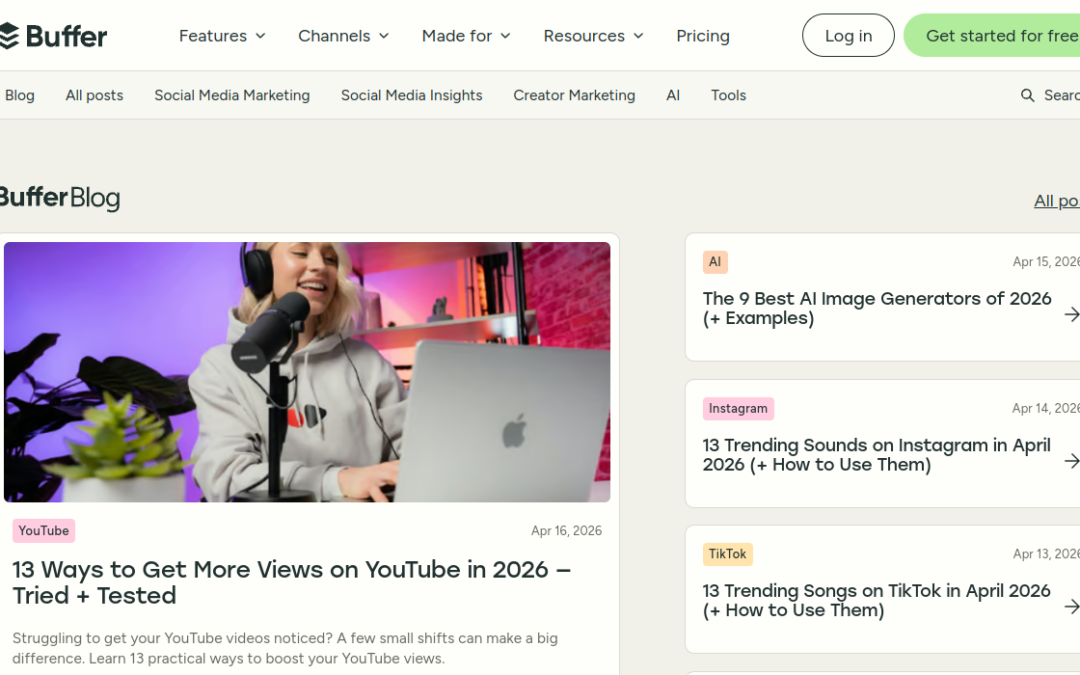Expand the Features dropdown
The width and height of the screenshot is (1080, 675).
pos(222,36)
